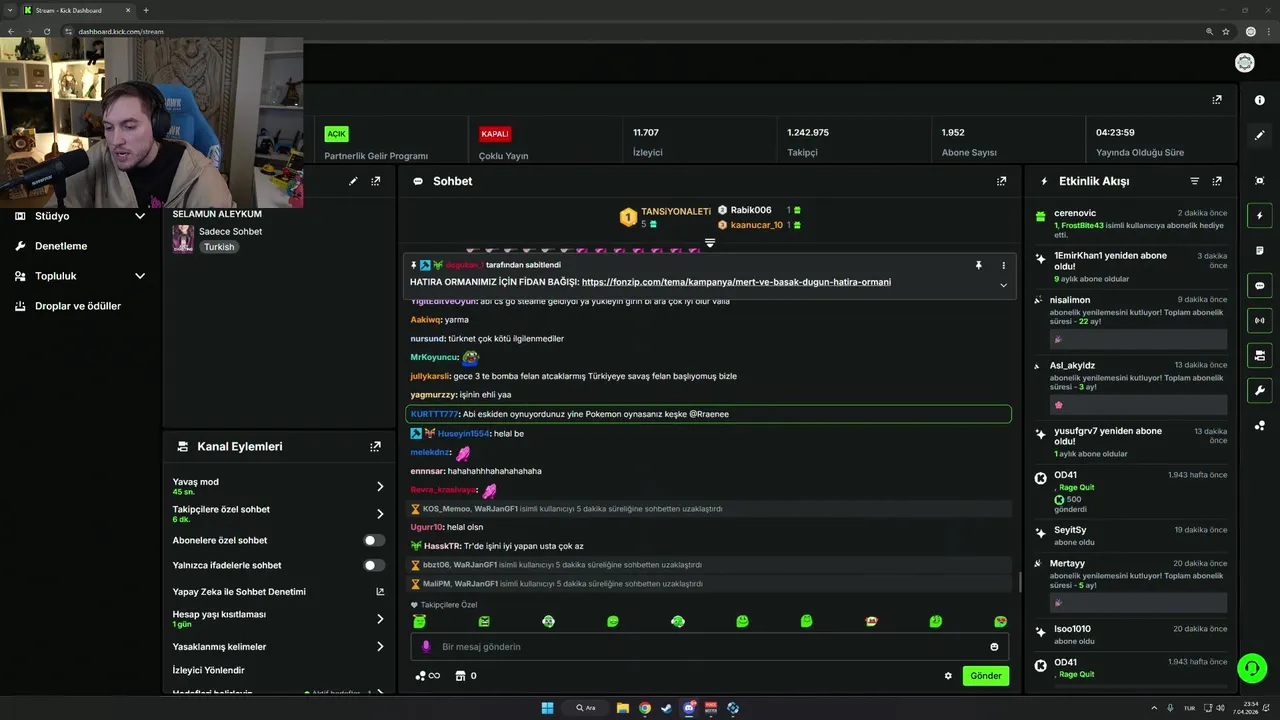Click the Chrome icon in taskbar
The image size is (1280, 720).
pos(645,708)
